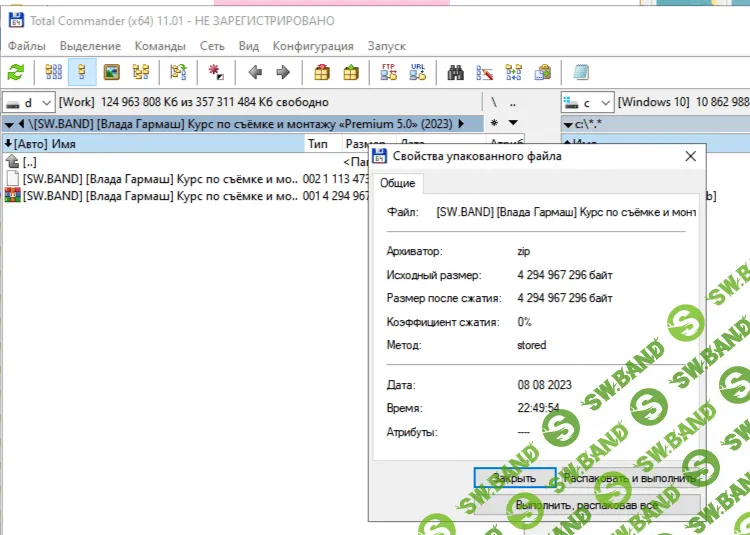The height and width of the screenshot is (535, 750).
Task: Open the URL connection toolbar icon
Action: pyautogui.click(x=418, y=72)
